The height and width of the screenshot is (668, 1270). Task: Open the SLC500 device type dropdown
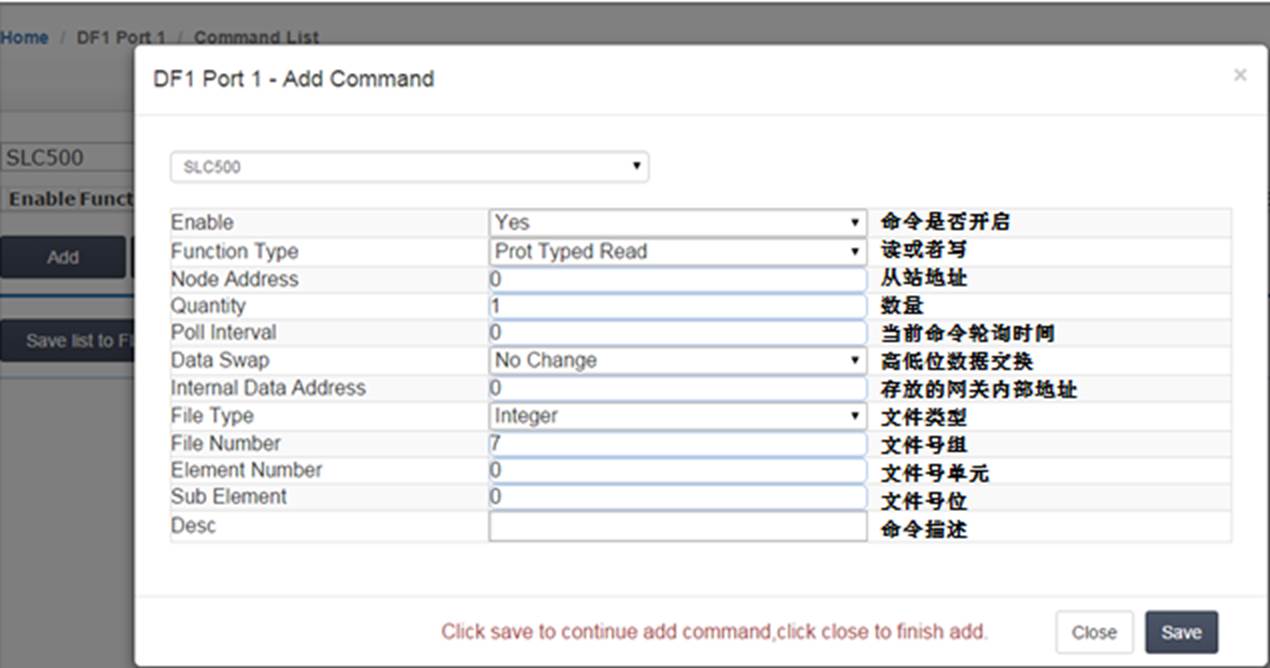point(410,167)
